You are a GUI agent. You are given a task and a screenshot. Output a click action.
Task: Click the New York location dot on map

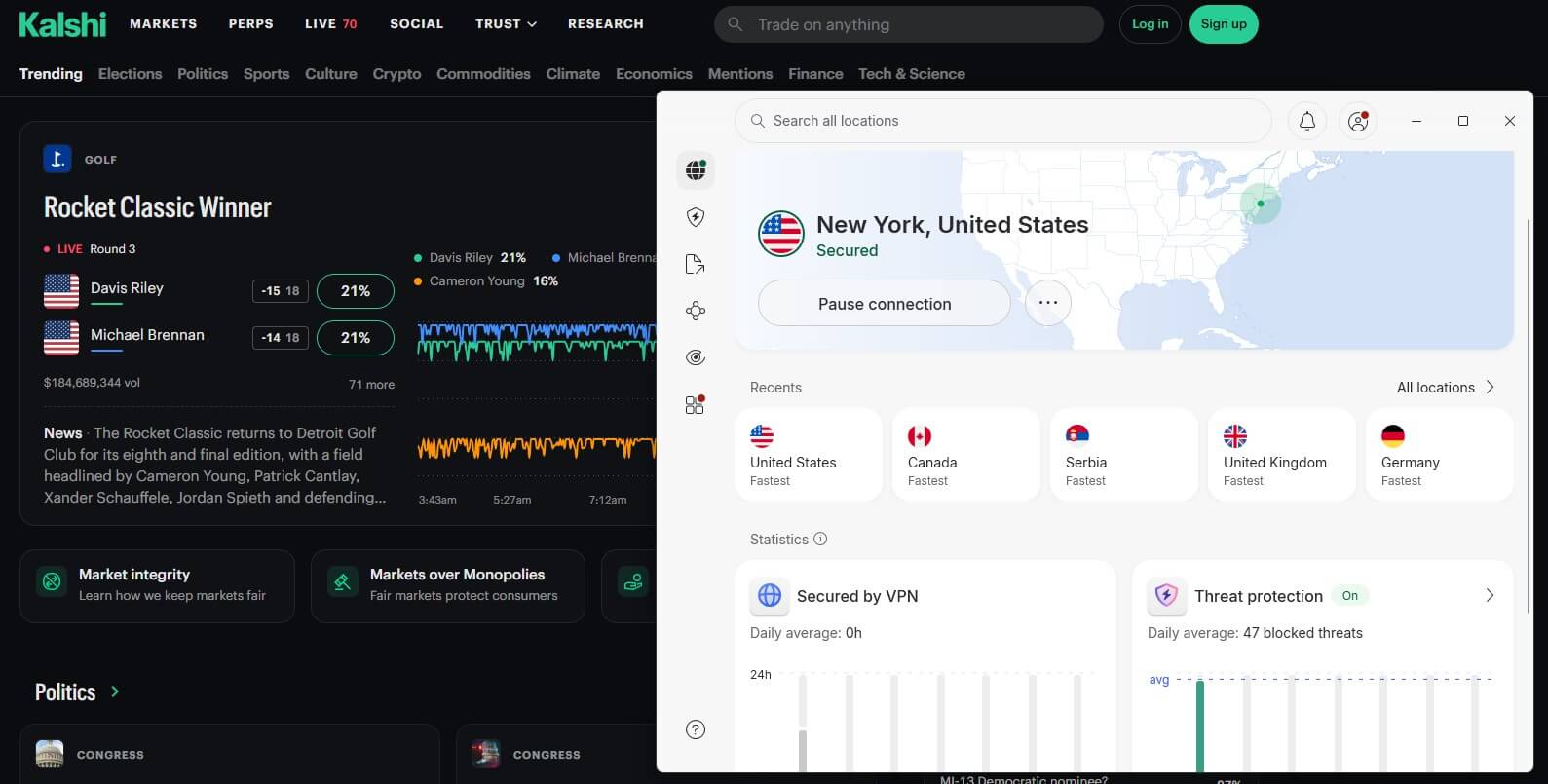1261,204
